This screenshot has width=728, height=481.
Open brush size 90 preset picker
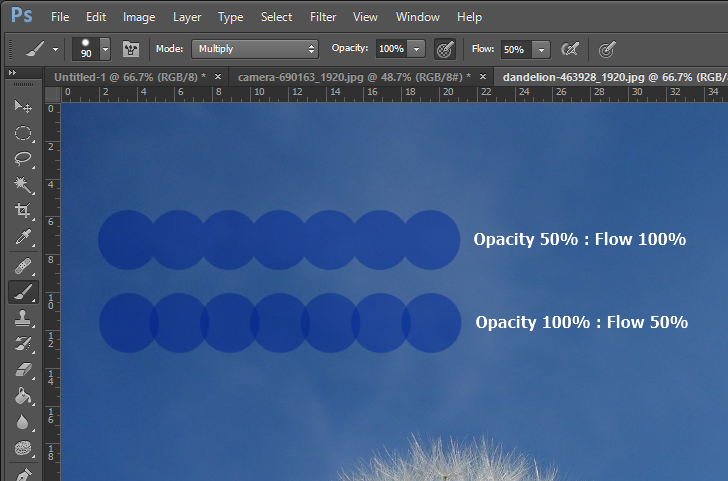click(105, 49)
